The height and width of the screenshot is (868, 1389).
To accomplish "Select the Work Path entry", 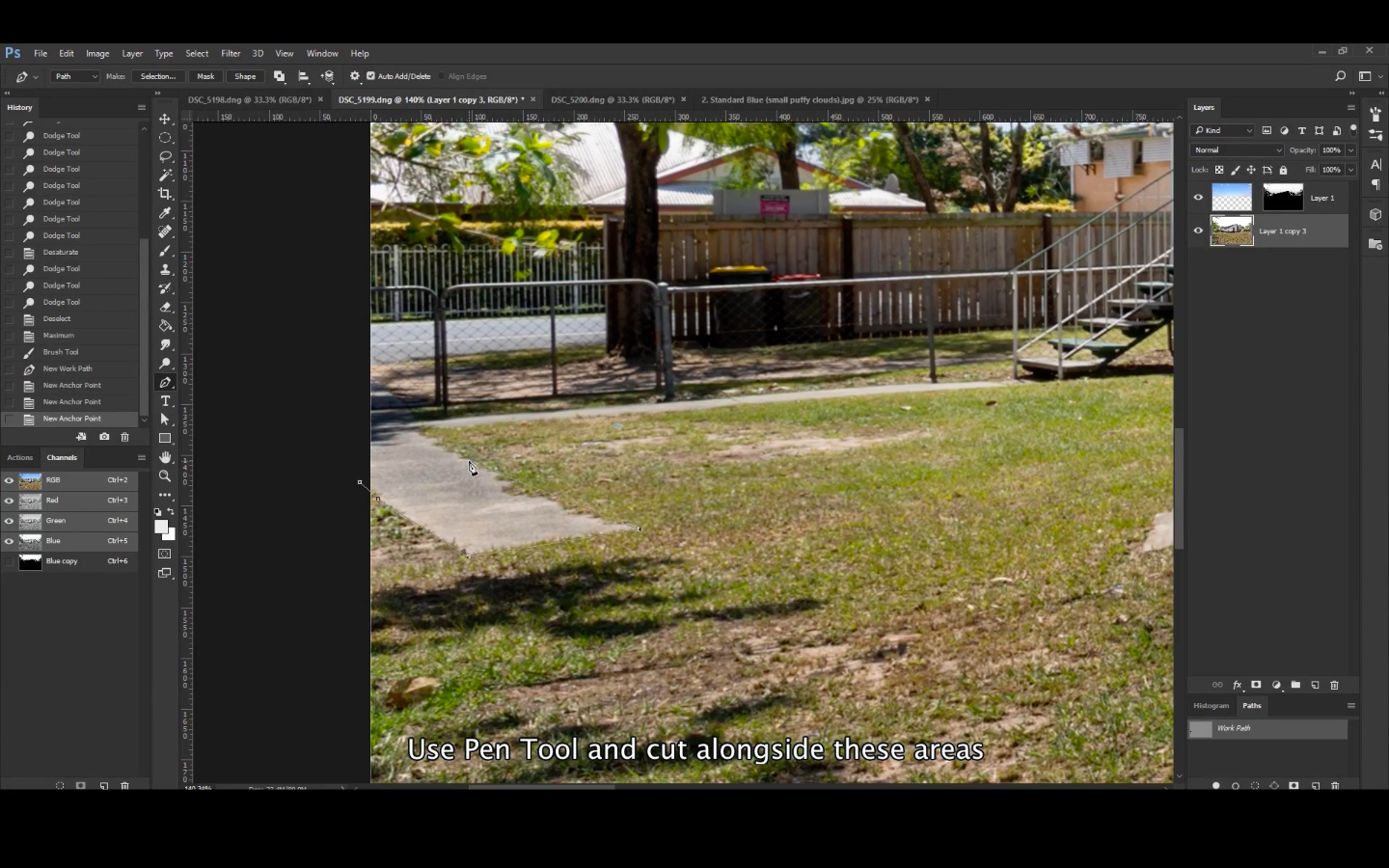I will pos(1267,729).
